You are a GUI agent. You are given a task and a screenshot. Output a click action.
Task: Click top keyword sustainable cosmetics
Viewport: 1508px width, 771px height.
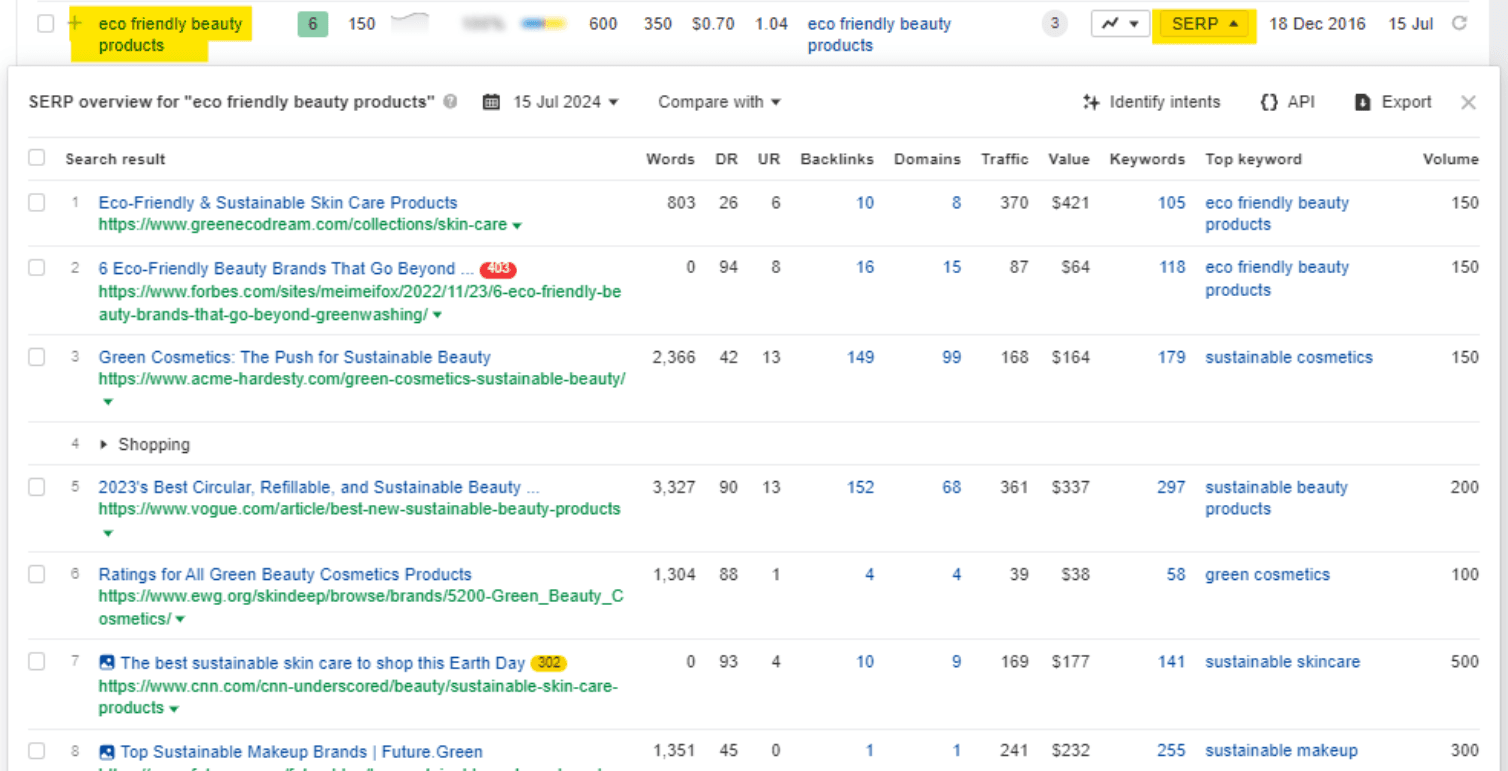click(x=1289, y=357)
